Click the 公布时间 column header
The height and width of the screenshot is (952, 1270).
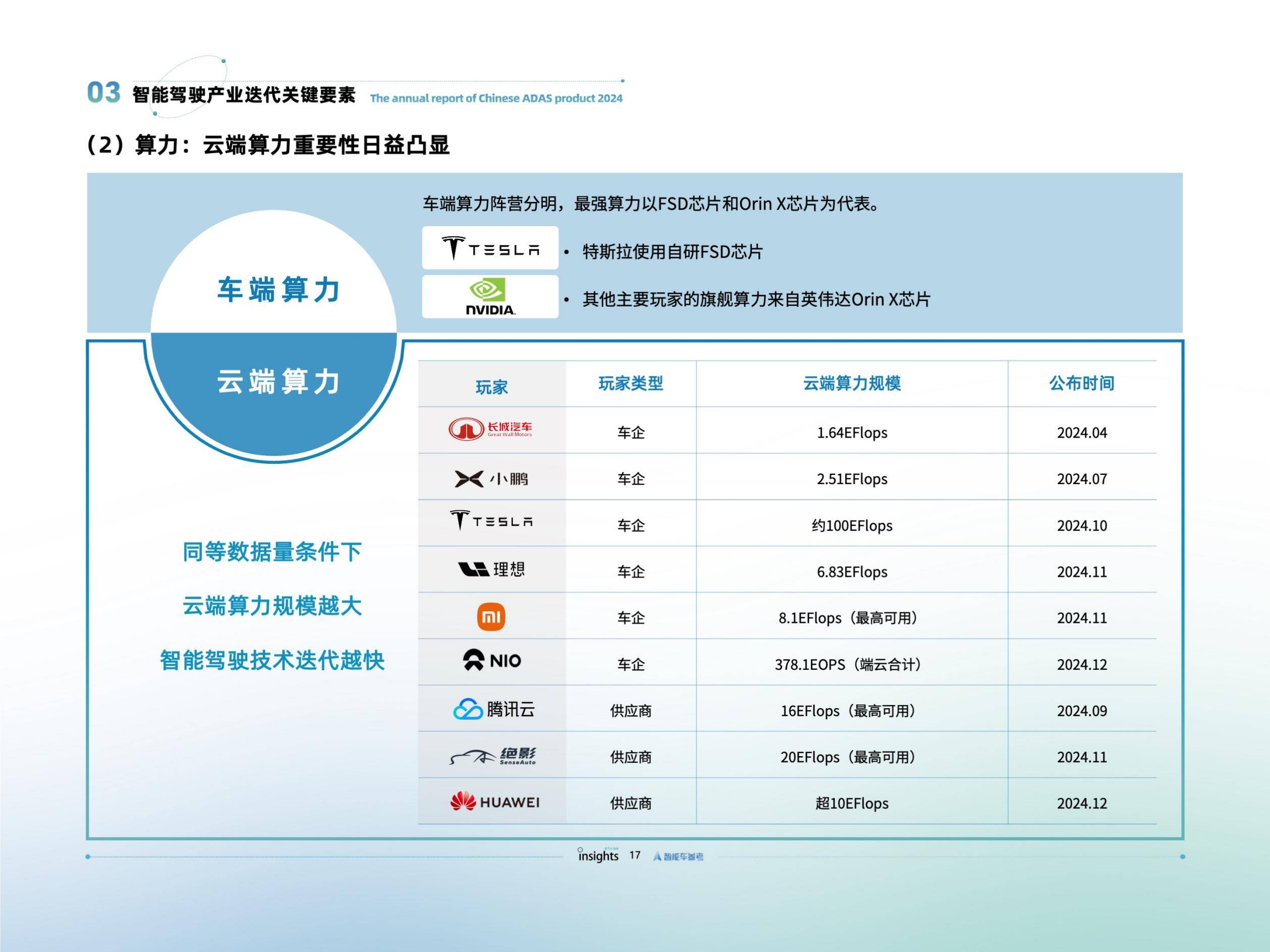(1082, 383)
